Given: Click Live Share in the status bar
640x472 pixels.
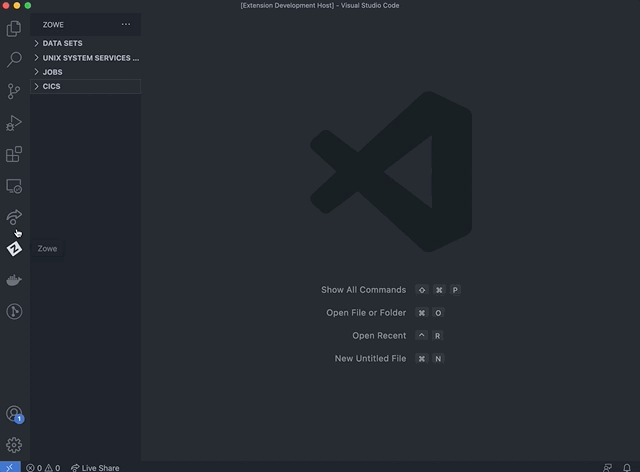Looking at the screenshot, I should click(x=95, y=467).
